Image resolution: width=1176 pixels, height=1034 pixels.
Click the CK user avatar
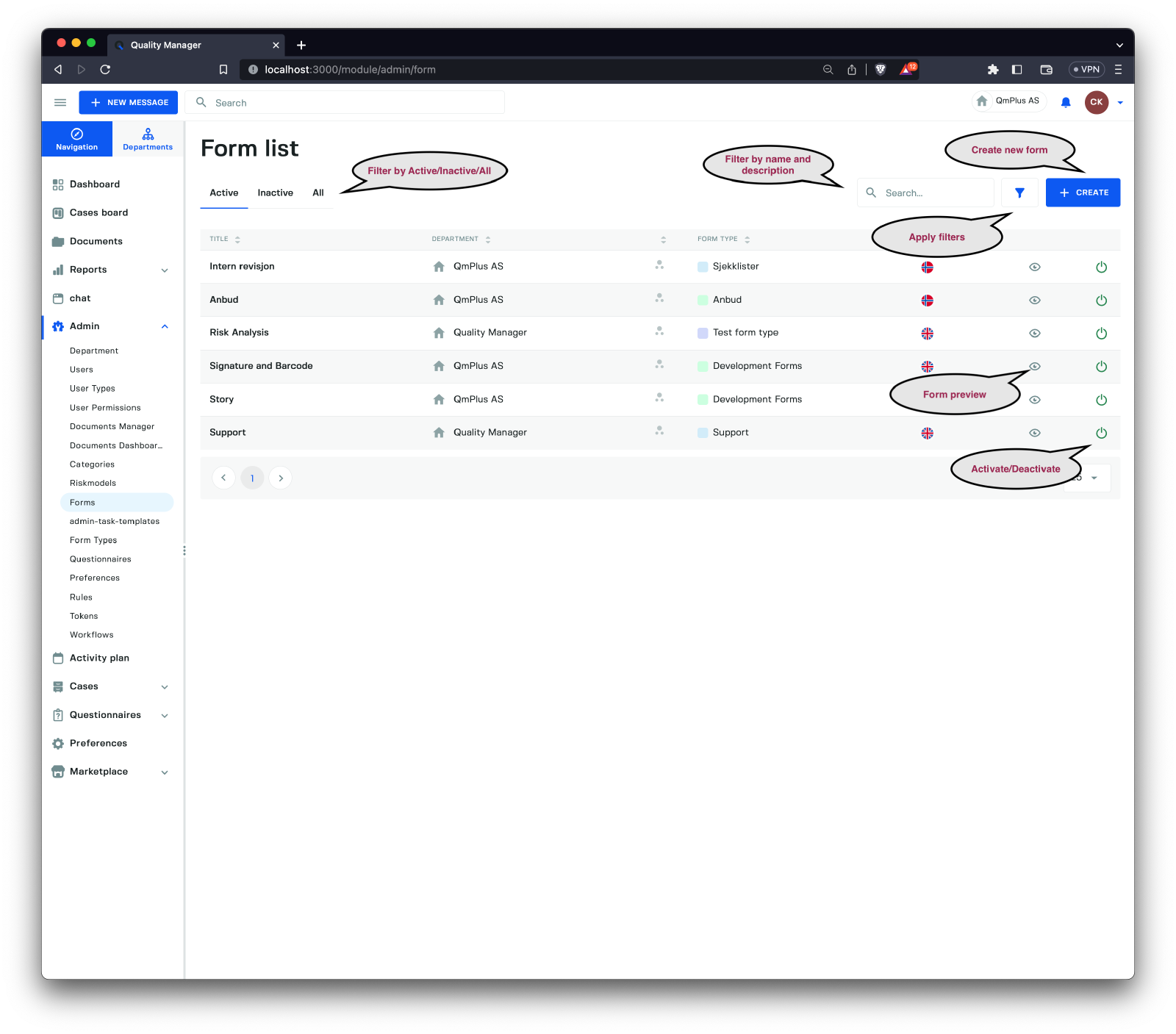pos(1096,103)
